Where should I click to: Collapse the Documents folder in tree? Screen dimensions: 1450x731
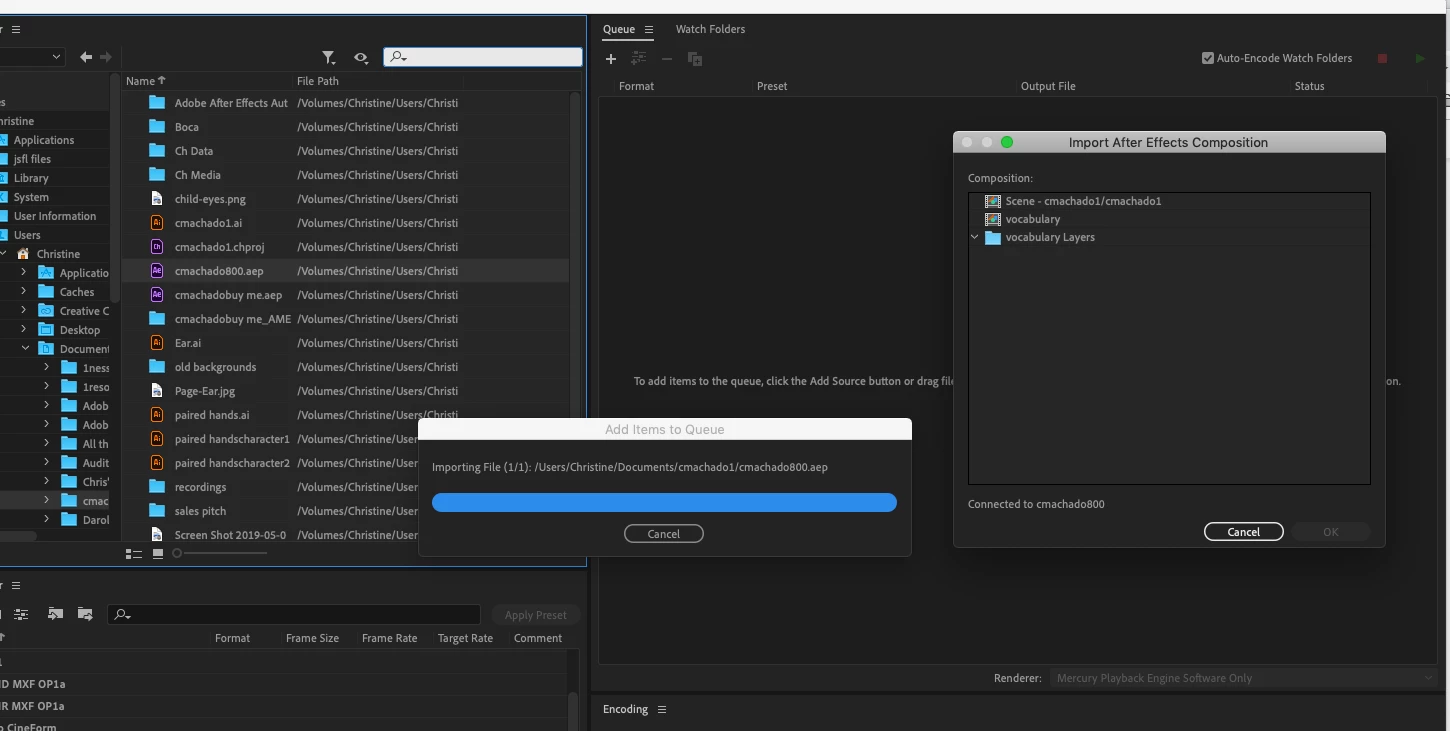click(x=24, y=349)
